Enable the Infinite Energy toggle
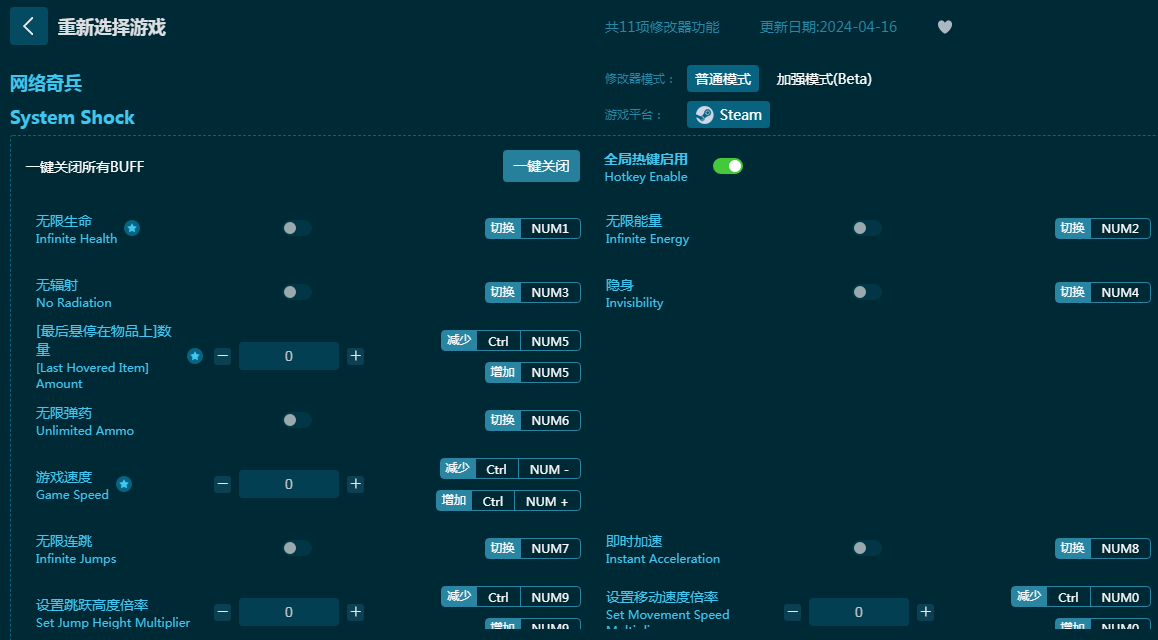The image size is (1158, 640). pyautogui.click(x=867, y=228)
